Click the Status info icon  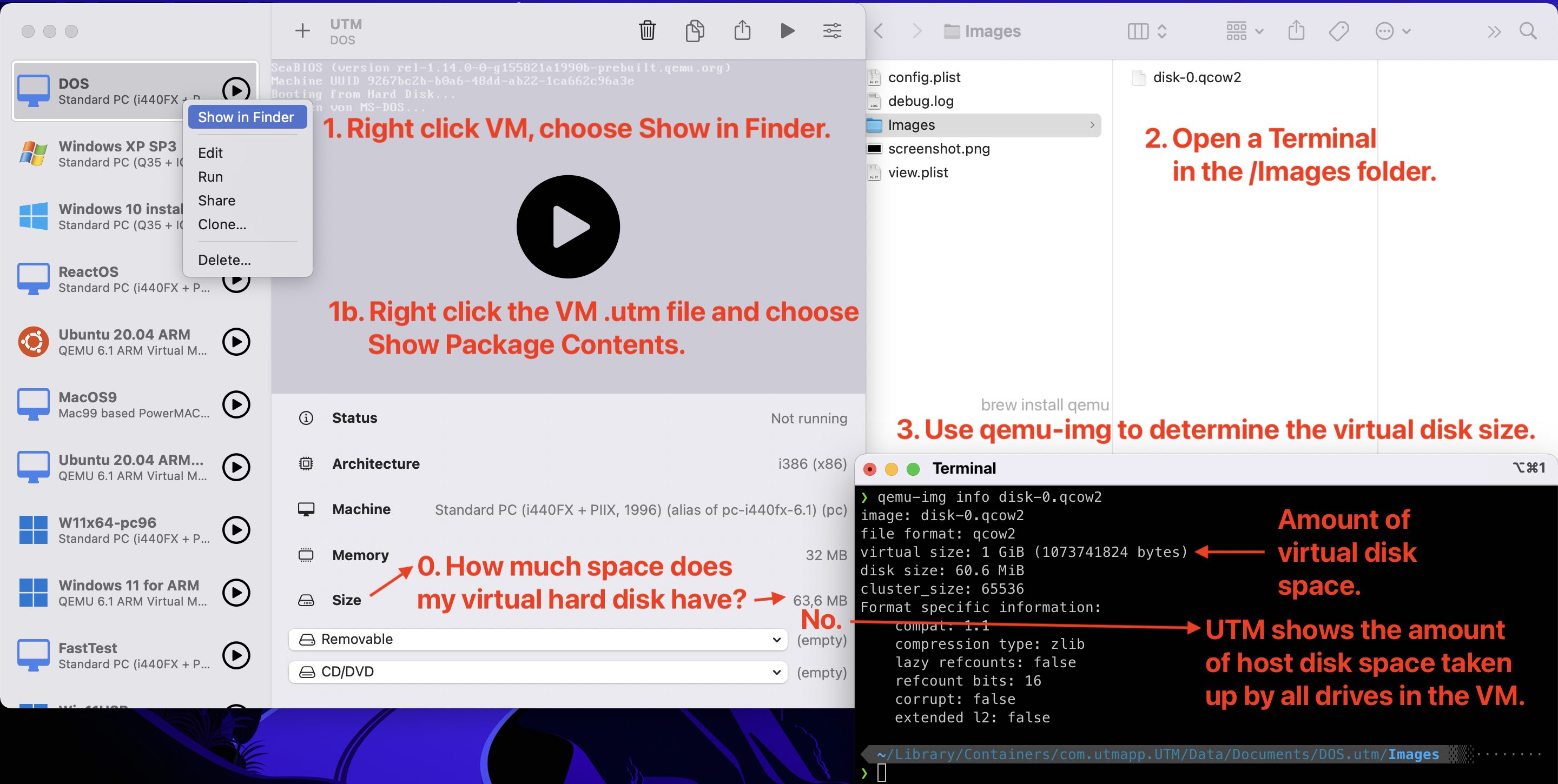pos(306,418)
